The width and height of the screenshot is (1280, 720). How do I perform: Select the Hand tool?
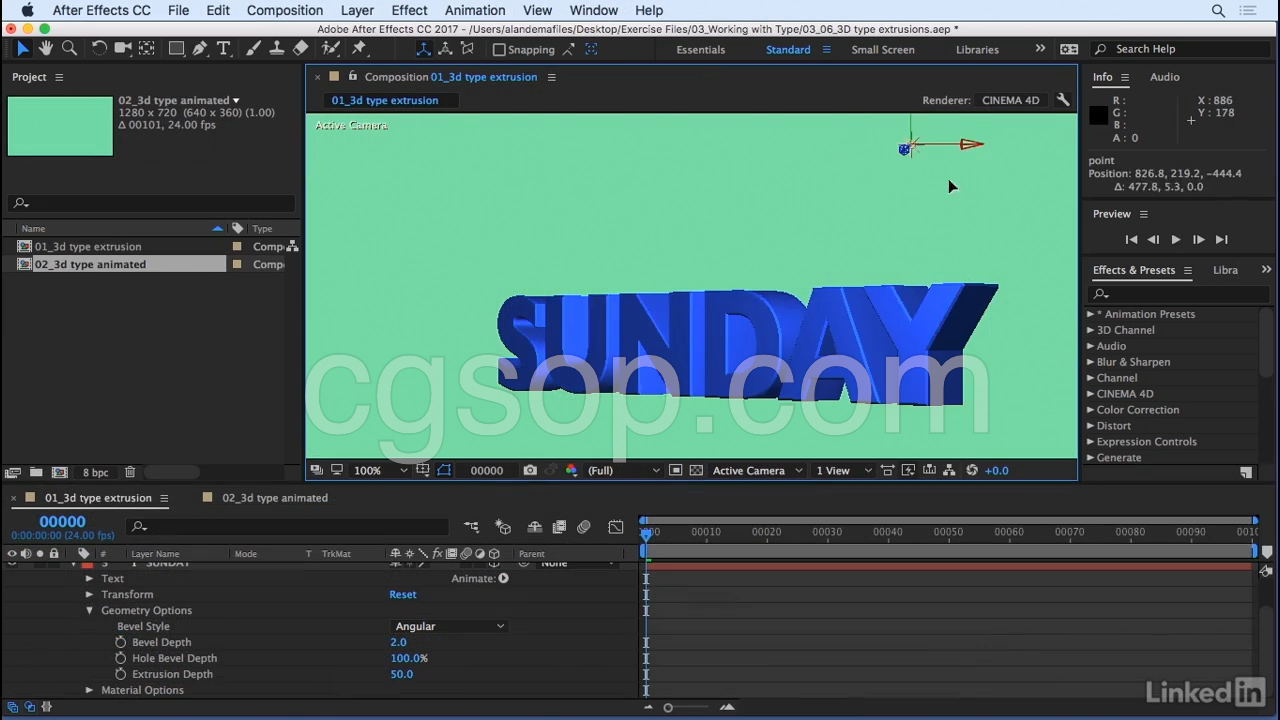[x=46, y=49]
